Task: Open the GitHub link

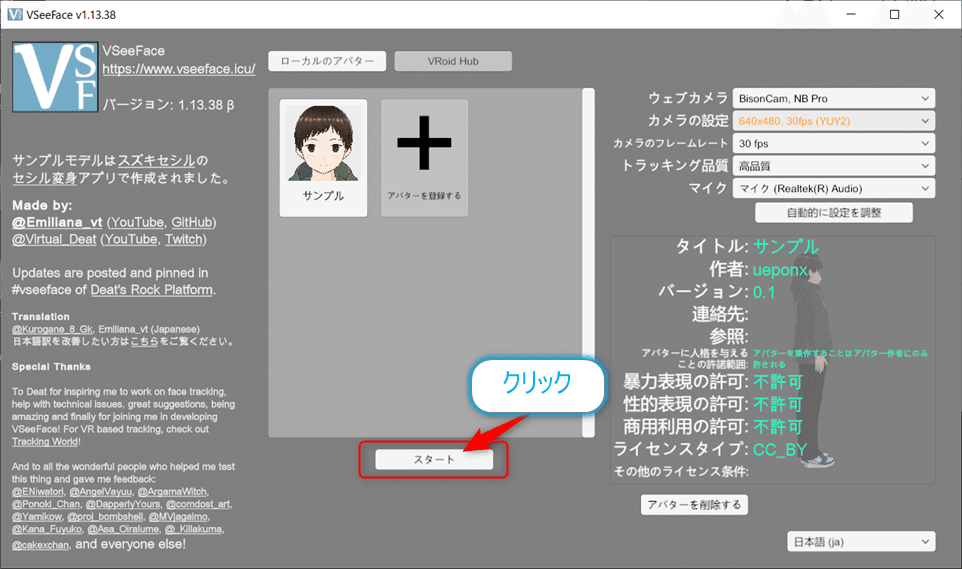Action: (191, 222)
